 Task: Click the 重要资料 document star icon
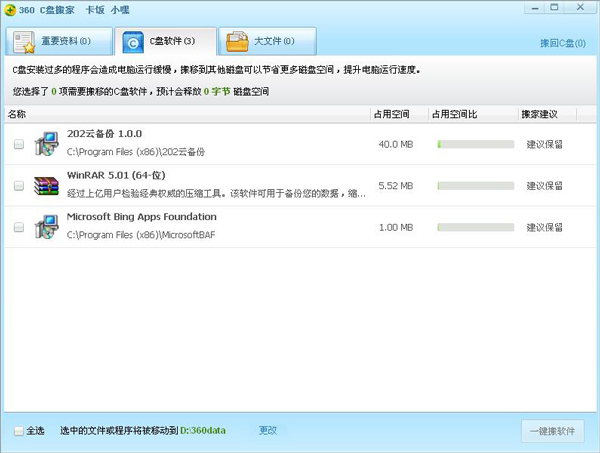(x=24, y=42)
